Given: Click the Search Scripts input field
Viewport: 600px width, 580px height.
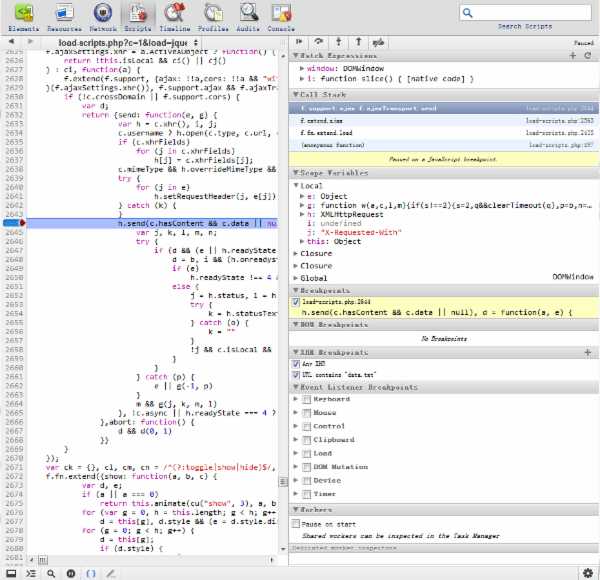Looking at the screenshot, I should click(525, 13).
